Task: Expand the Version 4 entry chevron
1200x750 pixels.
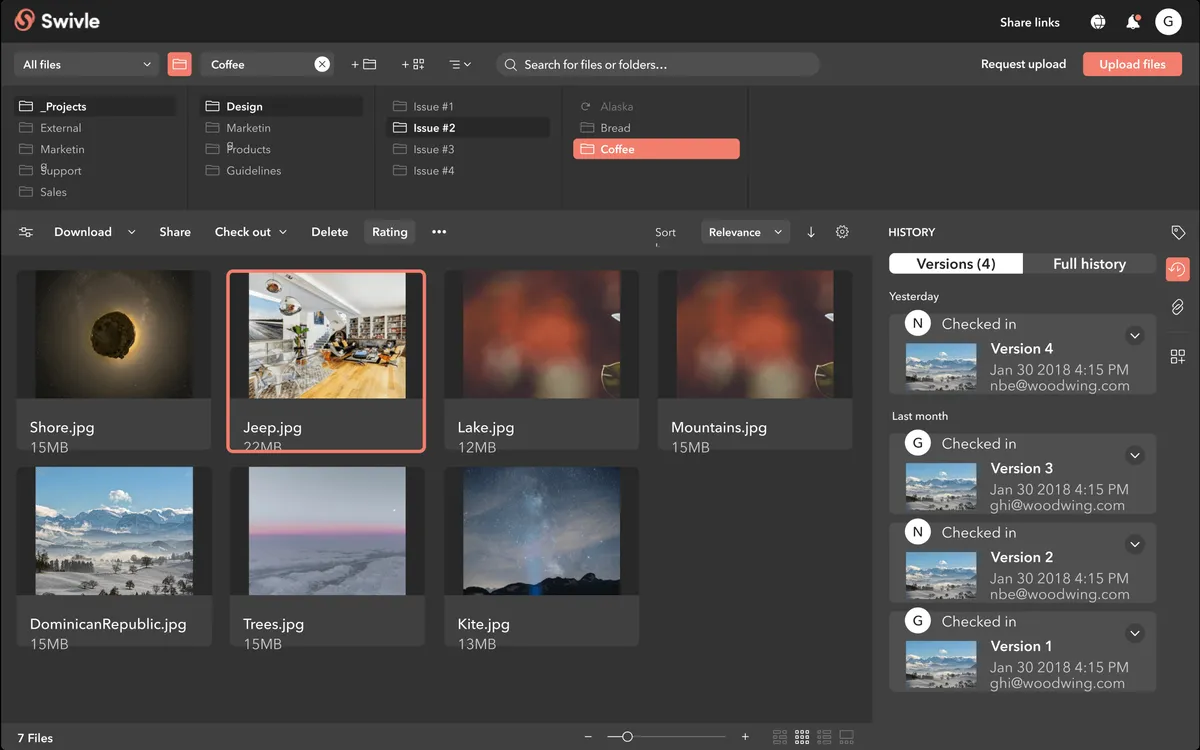Action: pyautogui.click(x=1134, y=336)
